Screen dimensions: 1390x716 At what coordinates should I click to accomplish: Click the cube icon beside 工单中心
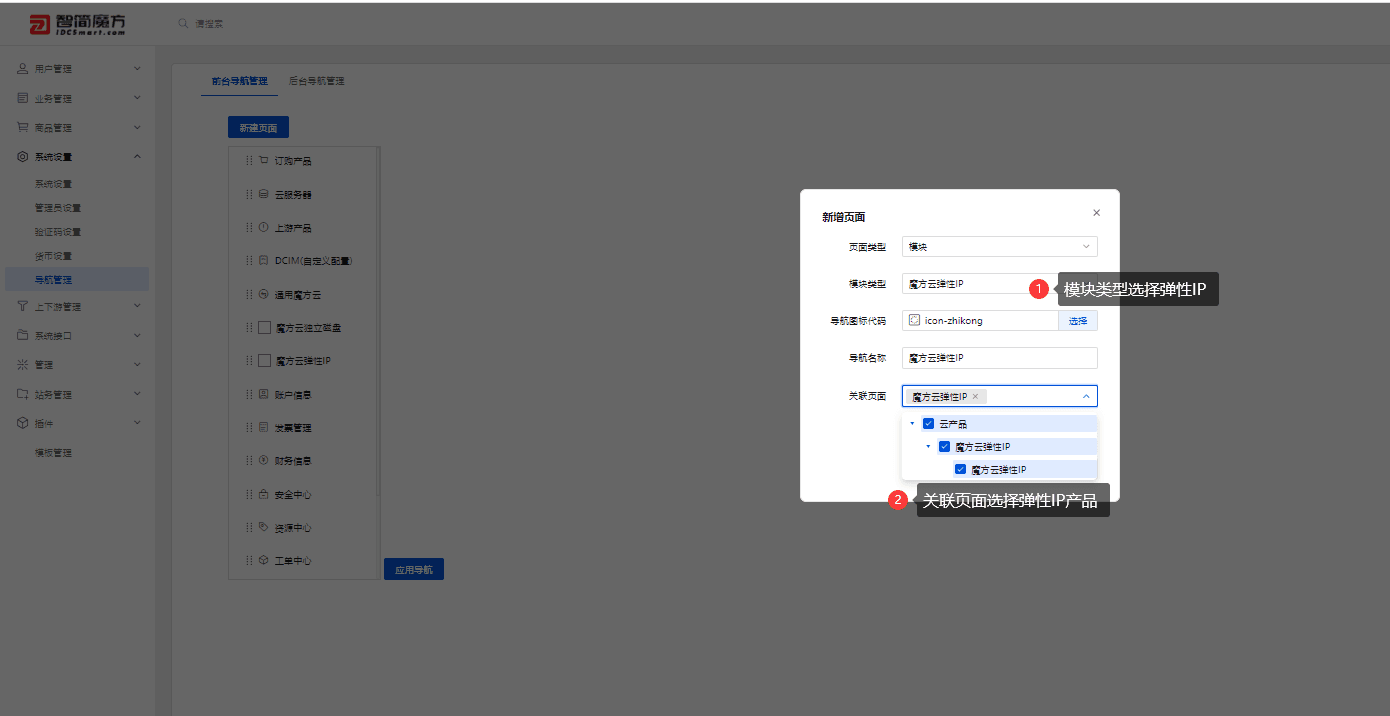coord(263,560)
